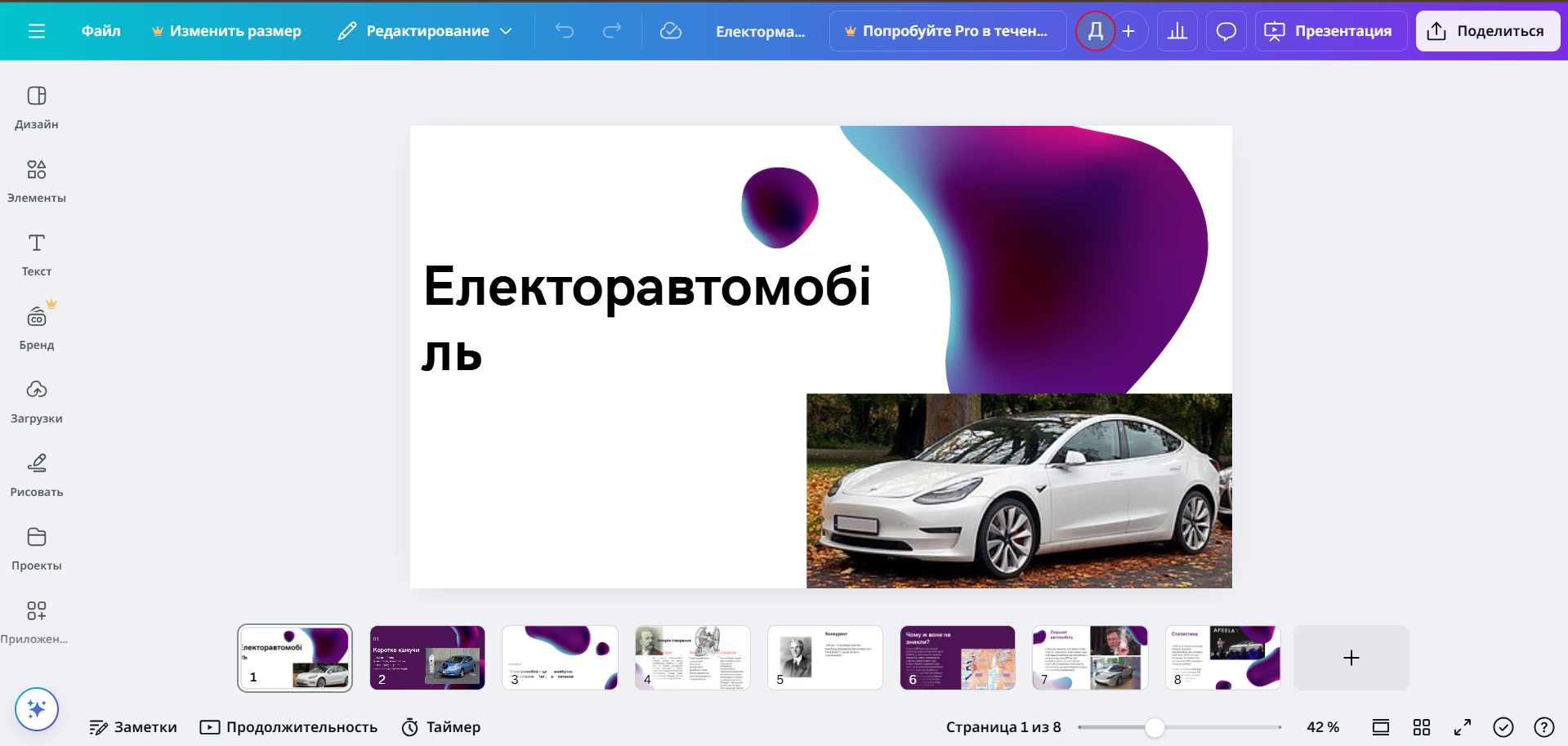Open the Бренд sidebar panel

37,328
